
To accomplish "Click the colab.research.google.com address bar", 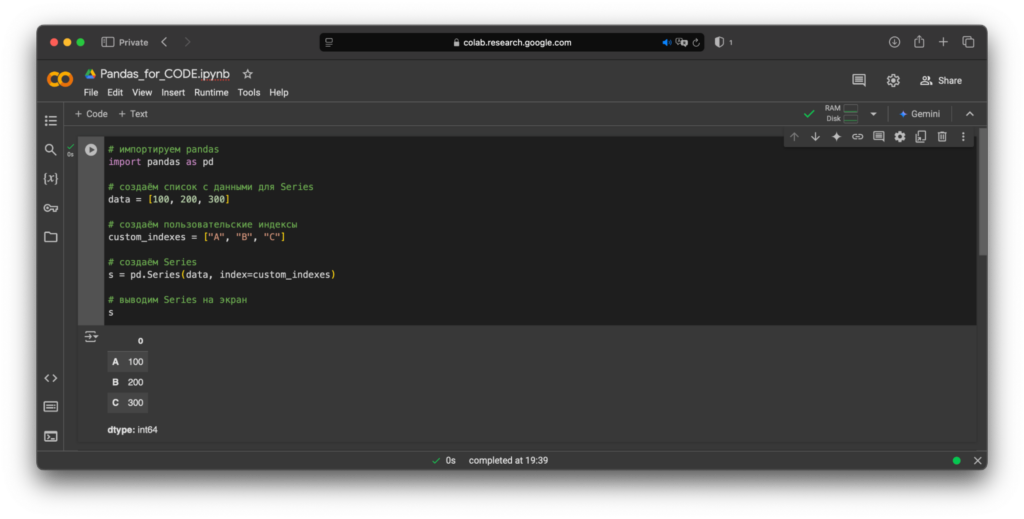I will pos(512,42).
